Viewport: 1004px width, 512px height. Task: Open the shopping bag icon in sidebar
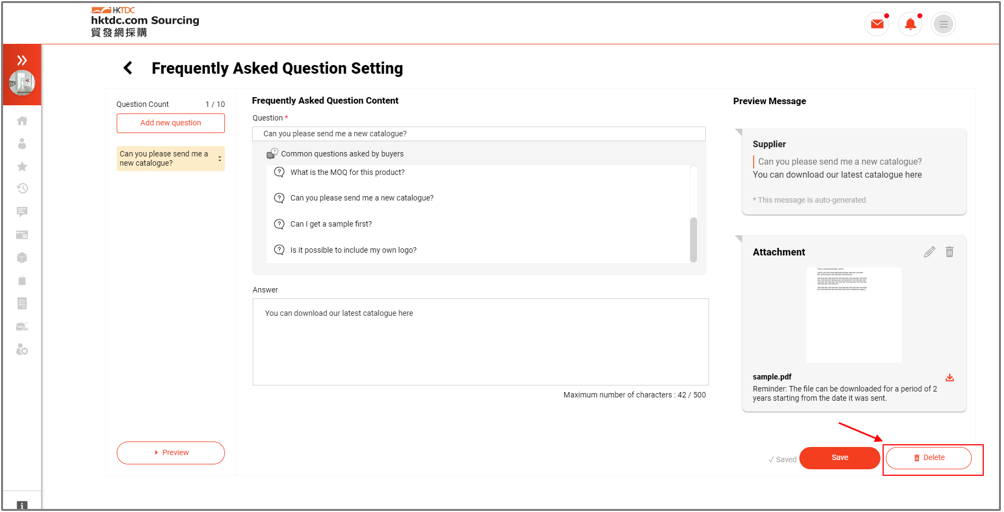(x=22, y=280)
